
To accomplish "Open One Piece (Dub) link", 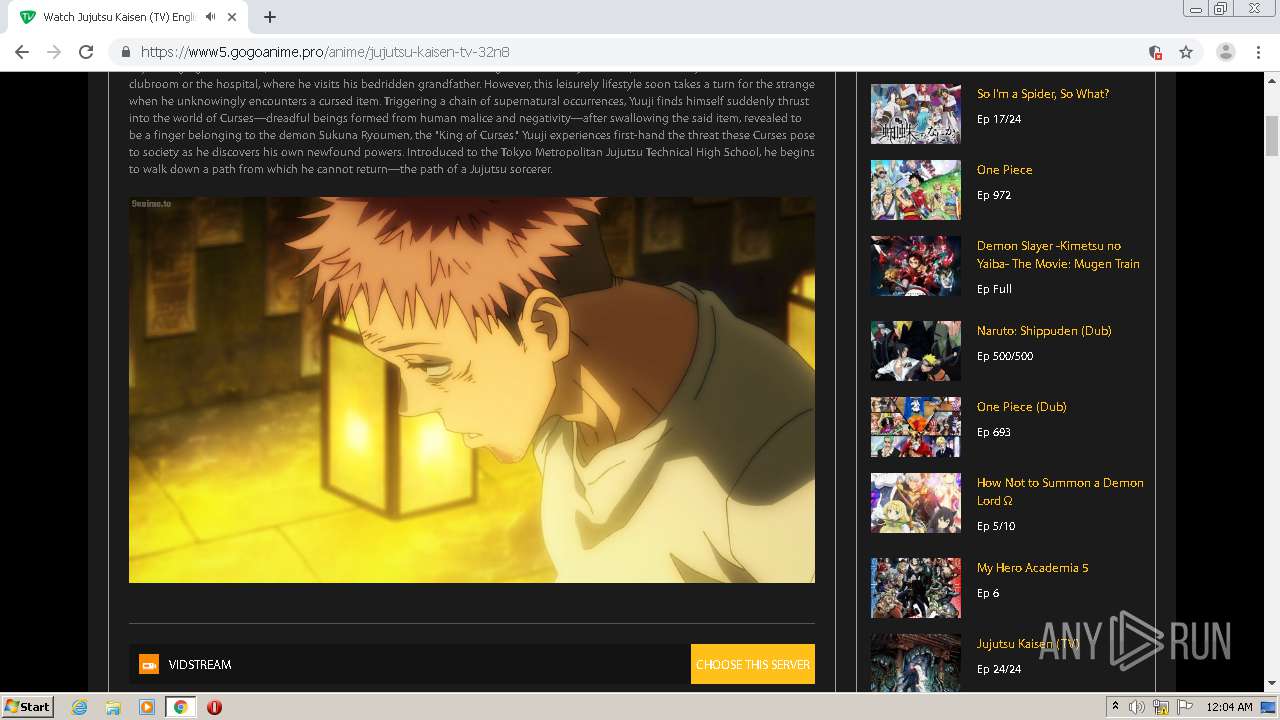I will [1022, 407].
